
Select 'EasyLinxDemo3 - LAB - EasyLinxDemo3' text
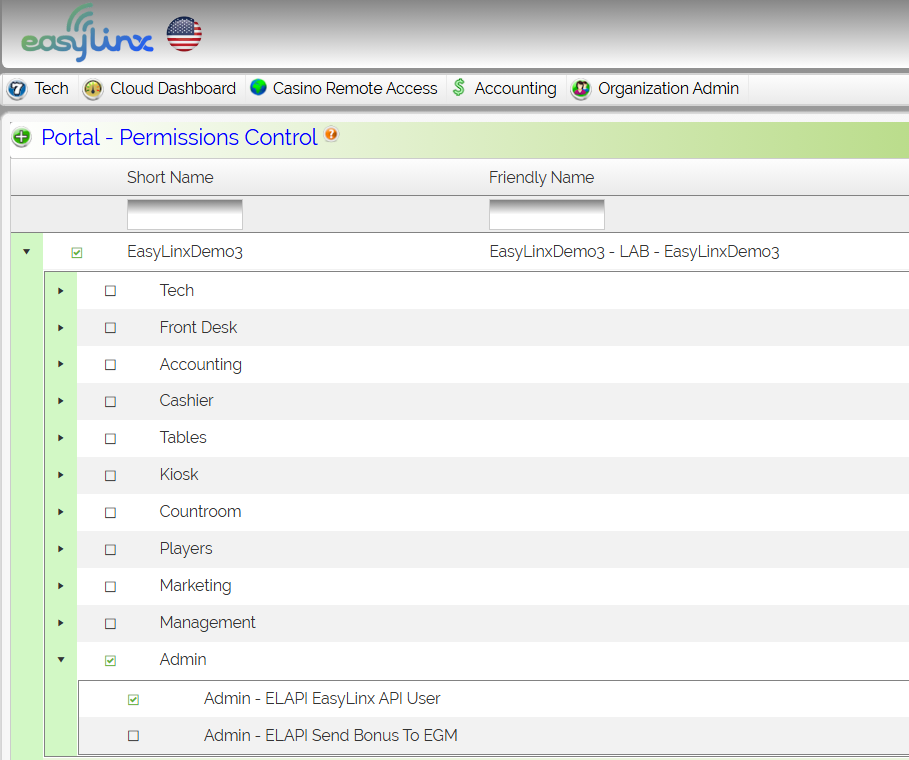(634, 252)
